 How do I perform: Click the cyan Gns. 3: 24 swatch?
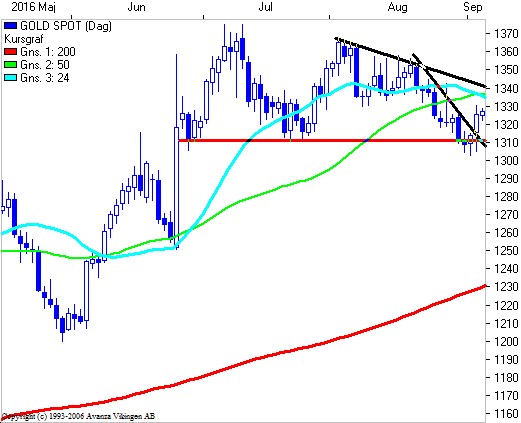[x=10, y=78]
